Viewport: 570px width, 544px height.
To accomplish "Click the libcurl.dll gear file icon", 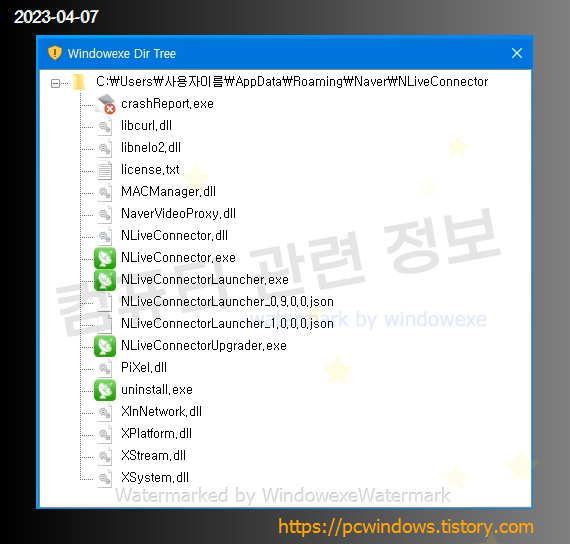I will point(105,126).
